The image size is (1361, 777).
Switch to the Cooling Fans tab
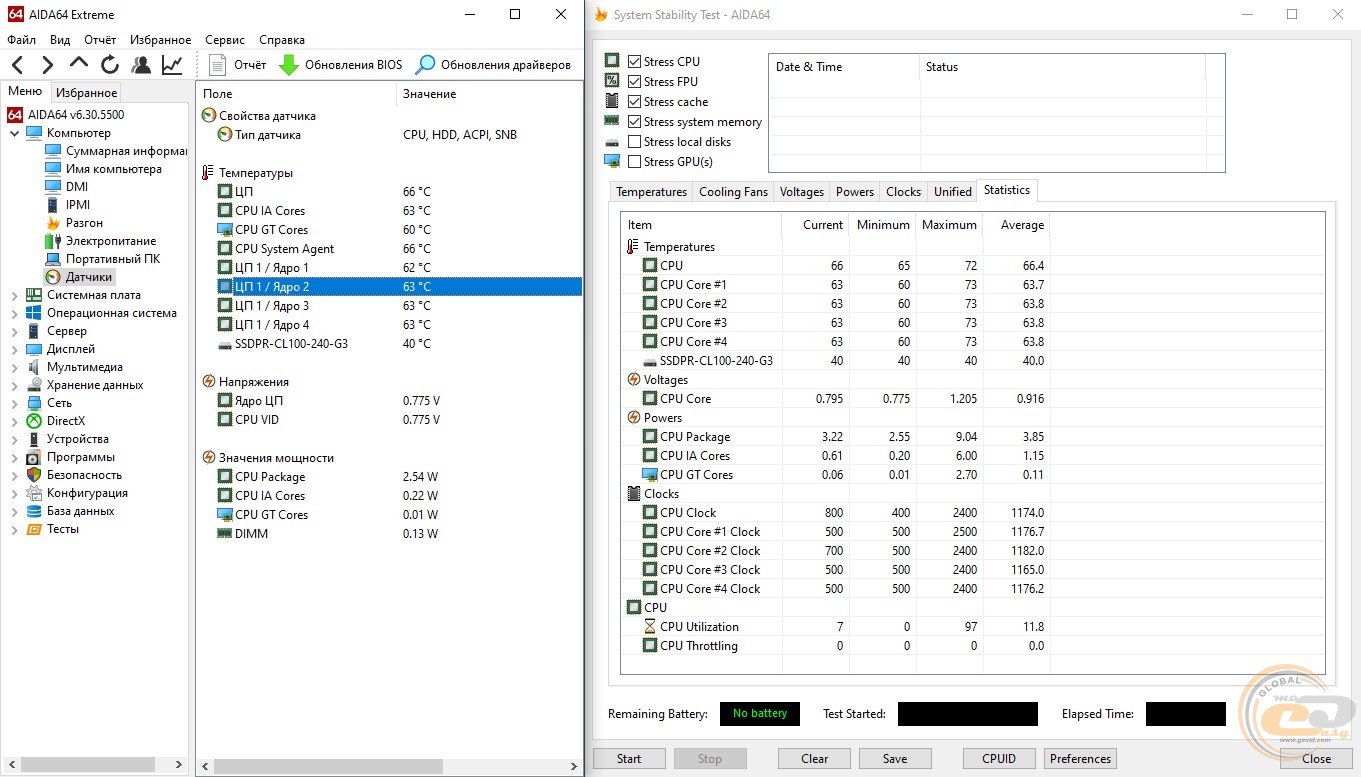click(x=733, y=192)
